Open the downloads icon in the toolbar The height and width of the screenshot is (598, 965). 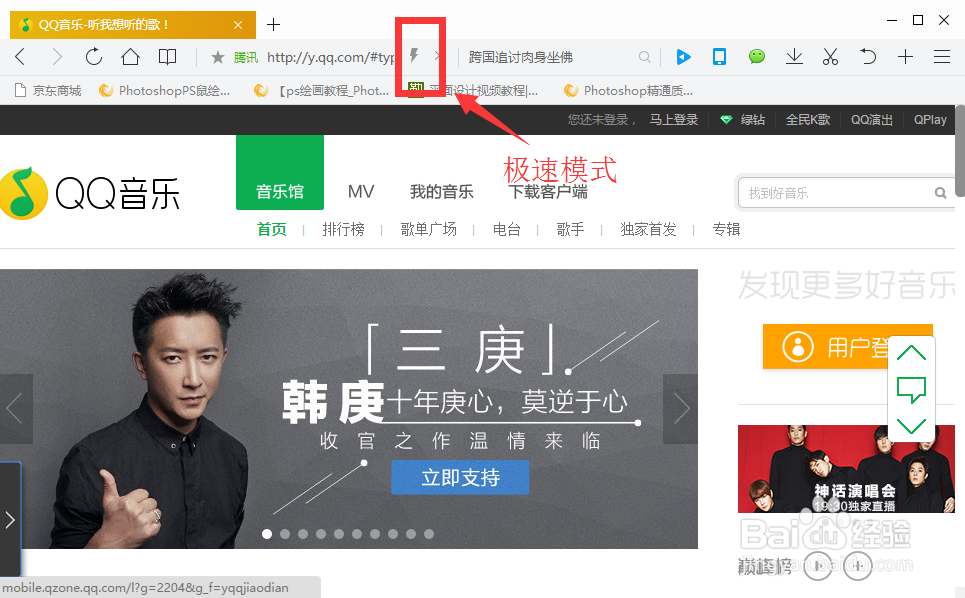click(793, 57)
